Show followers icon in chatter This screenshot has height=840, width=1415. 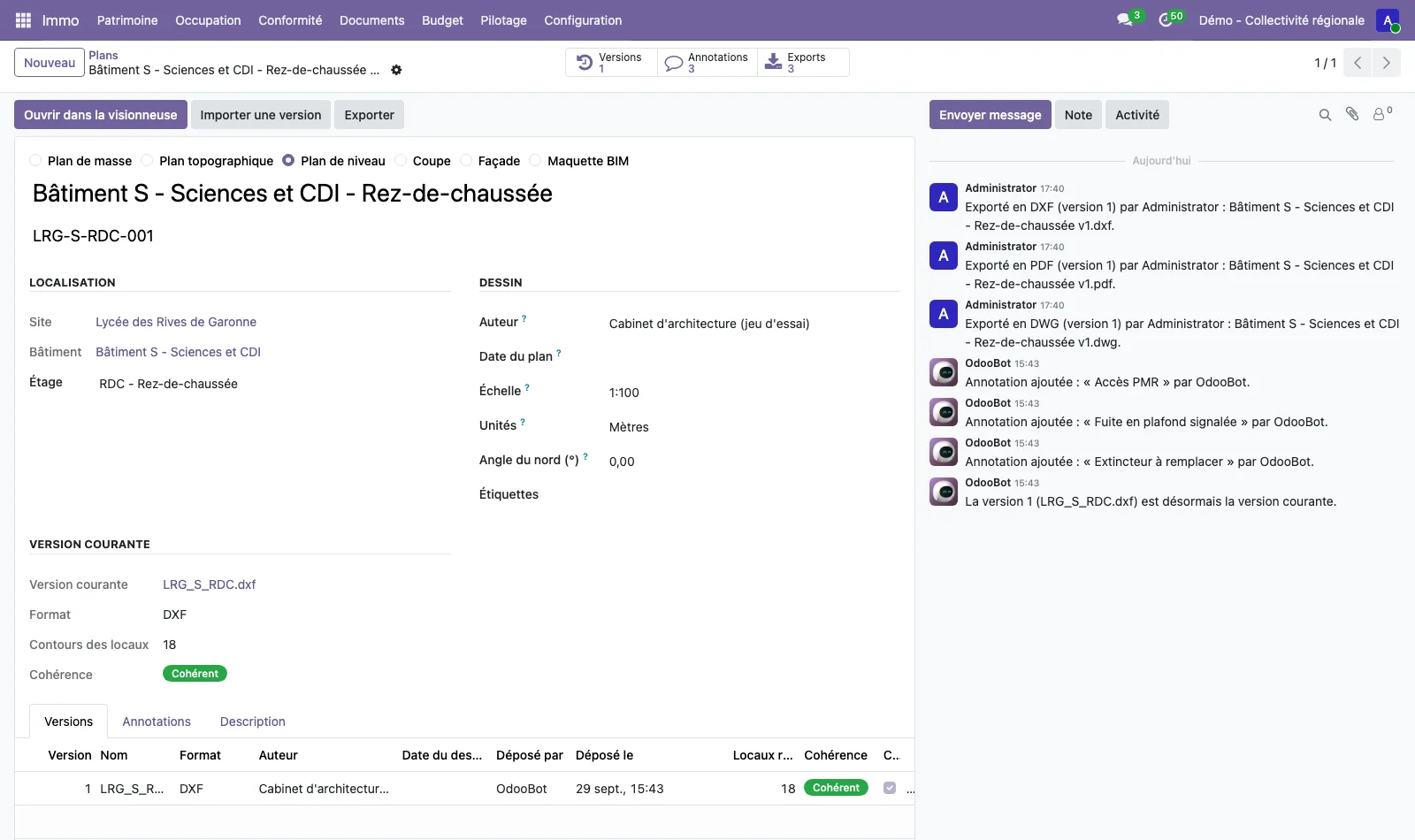pos(1381,114)
